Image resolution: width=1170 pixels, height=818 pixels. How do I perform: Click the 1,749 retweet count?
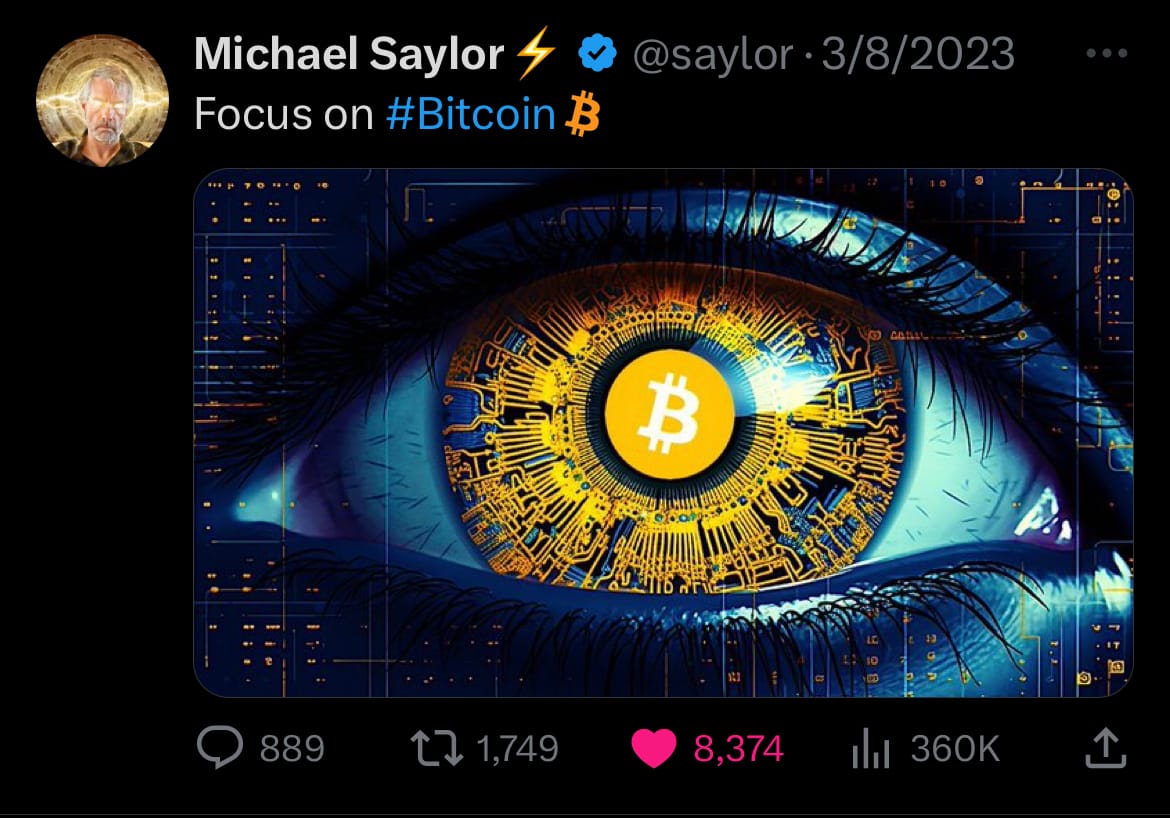517,749
